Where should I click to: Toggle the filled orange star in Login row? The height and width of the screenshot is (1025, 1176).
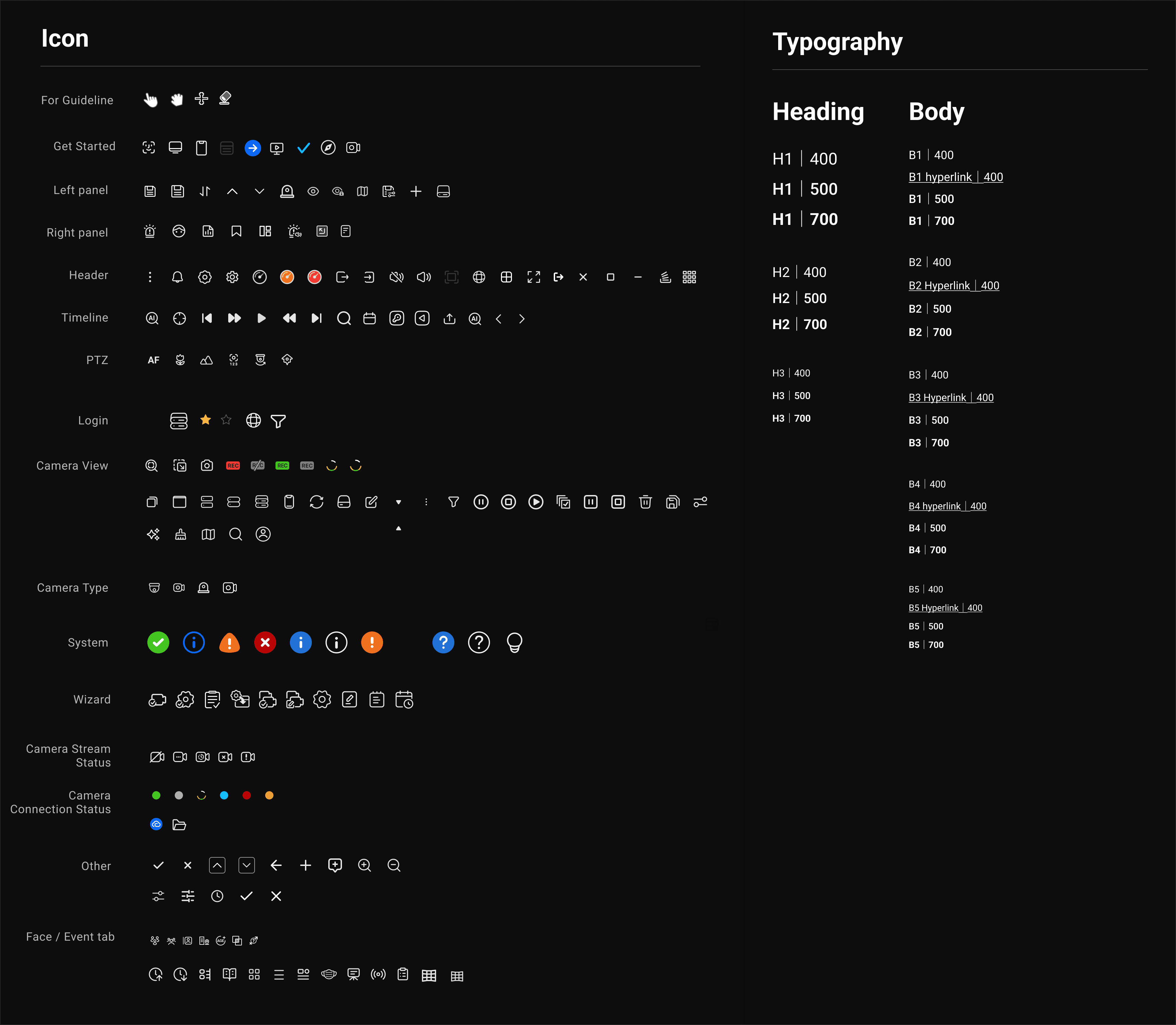tap(205, 420)
